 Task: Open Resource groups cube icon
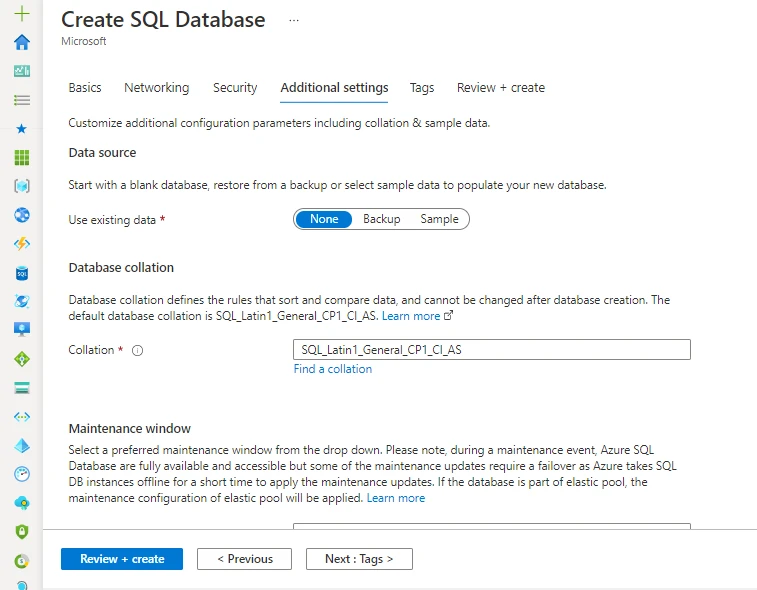[22, 186]
